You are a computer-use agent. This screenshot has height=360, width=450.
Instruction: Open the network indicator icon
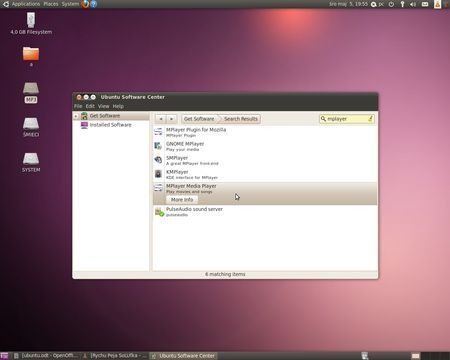[402, 4]
